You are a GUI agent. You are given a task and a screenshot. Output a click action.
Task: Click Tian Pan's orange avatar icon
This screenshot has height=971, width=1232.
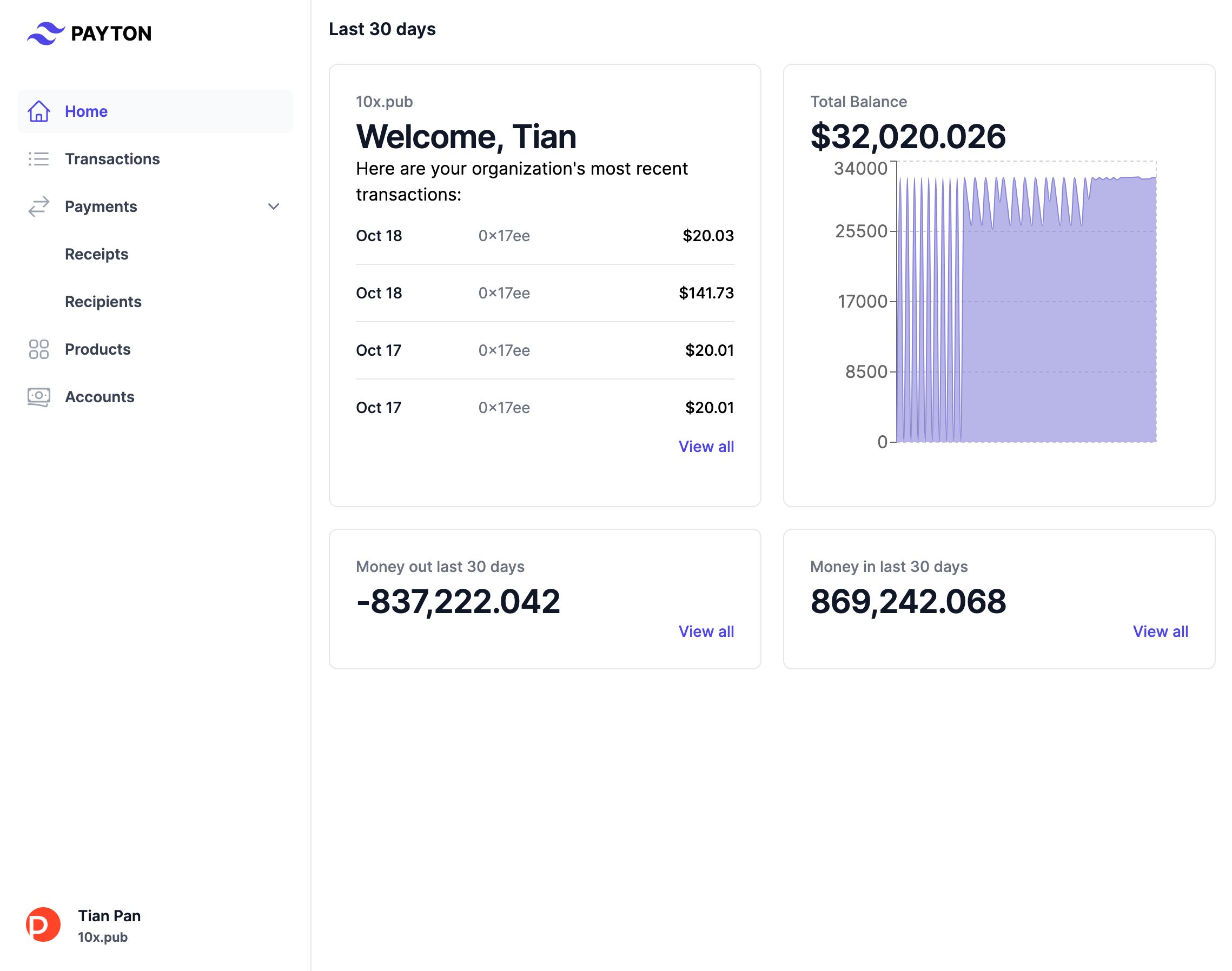[43, 925]
